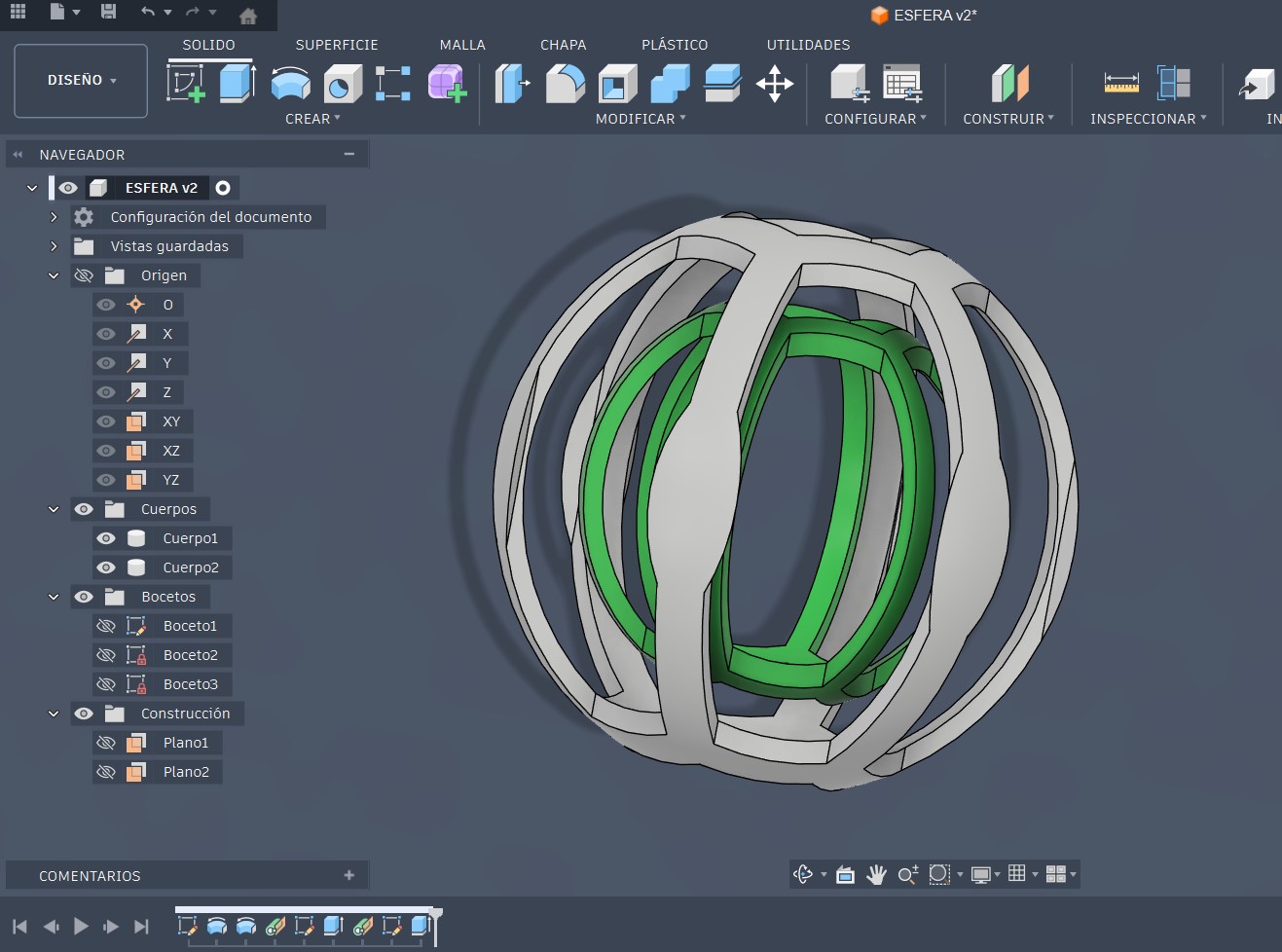Select the Rectangular Pattern tool

click(x=393, y=84)
